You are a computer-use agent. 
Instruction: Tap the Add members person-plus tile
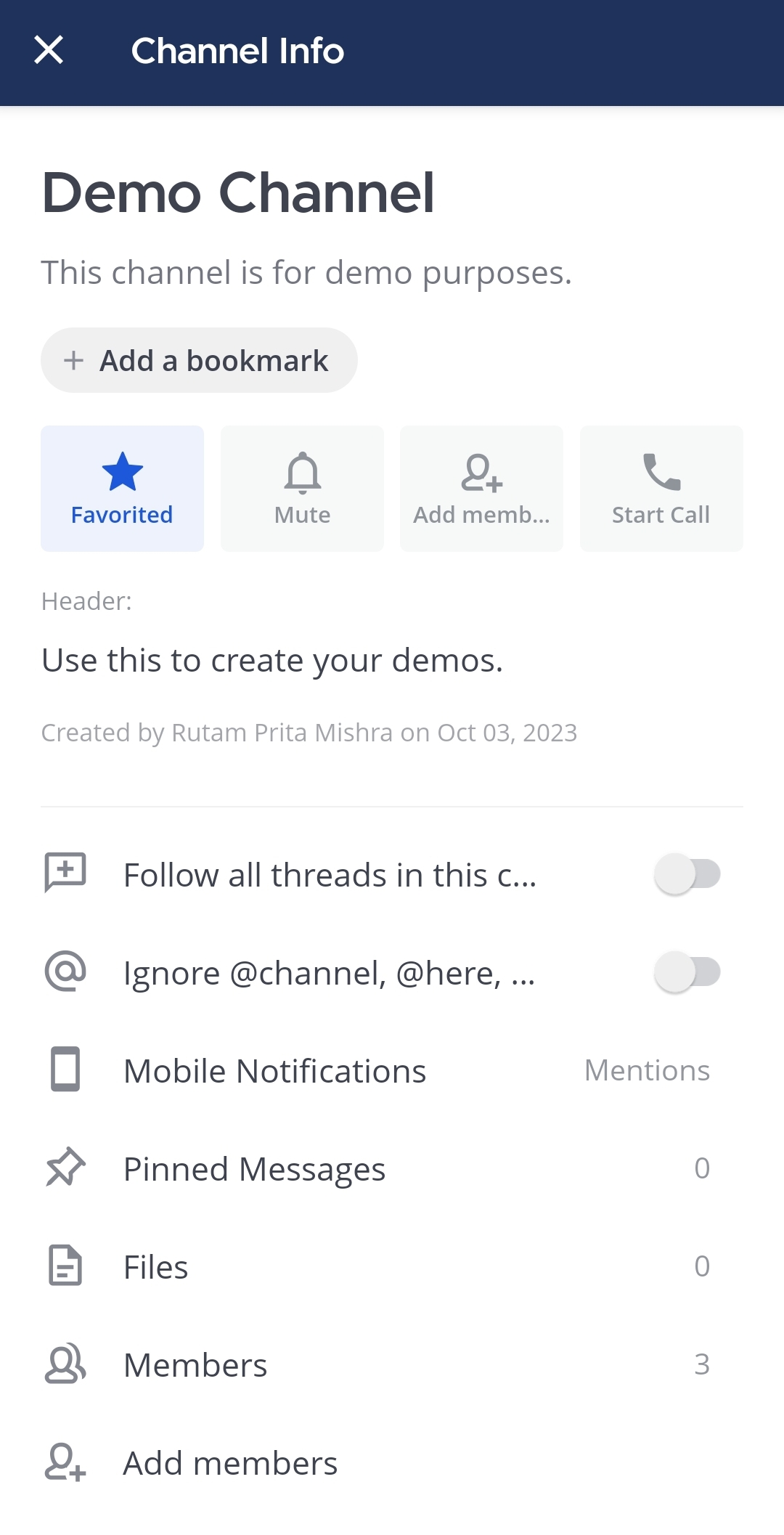coord(481,488)
